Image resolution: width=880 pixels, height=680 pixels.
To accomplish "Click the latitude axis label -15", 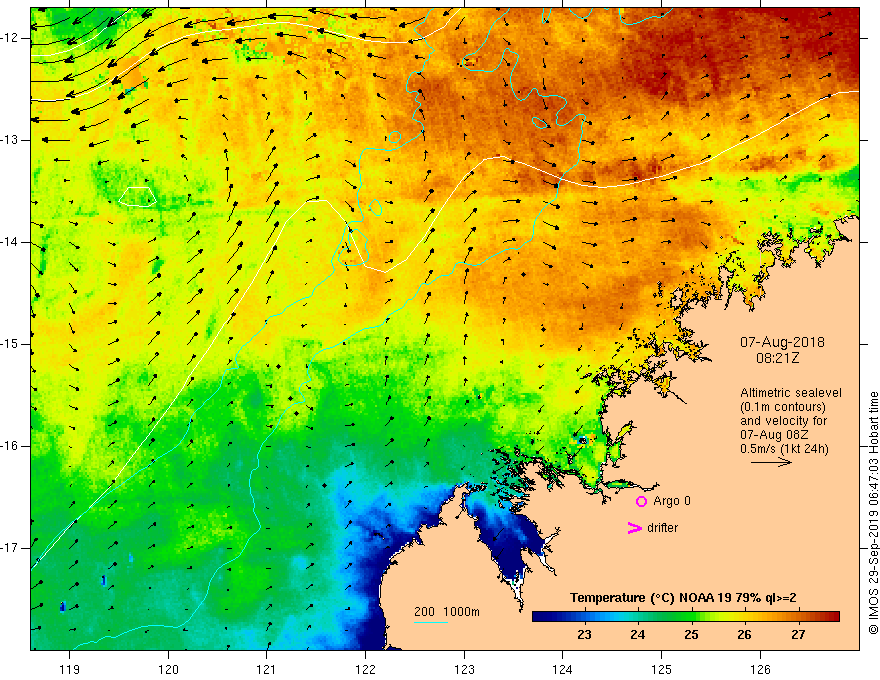I will [x=10, y=344].
